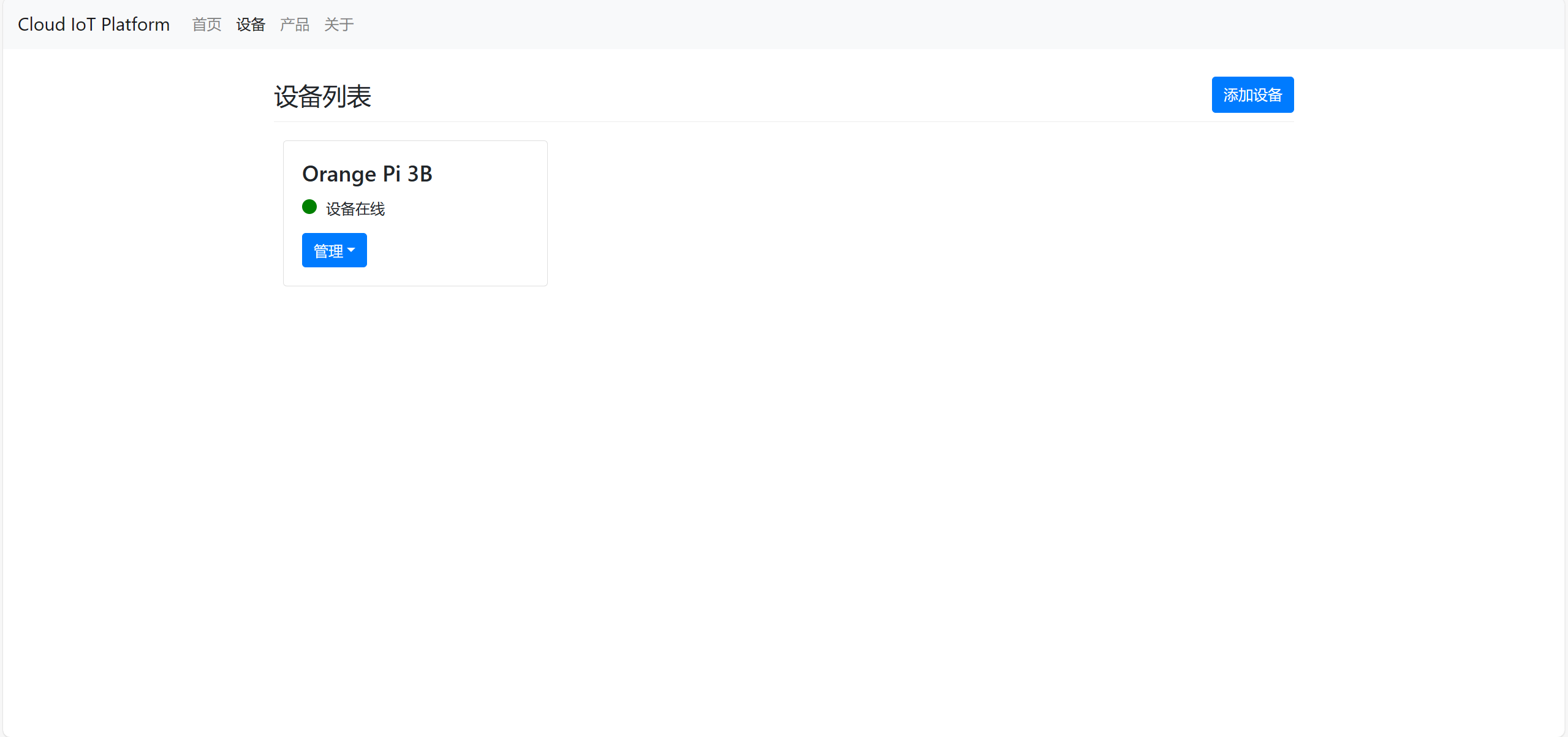This screenshot has height=737, width=1568.
Task: Click the 添加设备 button
Action: point(1252,95)
